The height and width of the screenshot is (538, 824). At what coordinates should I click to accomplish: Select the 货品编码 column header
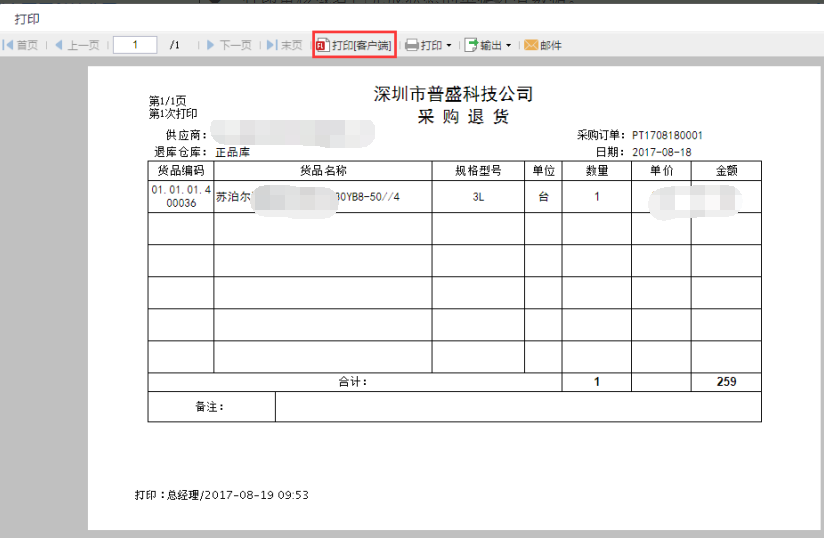180,171
